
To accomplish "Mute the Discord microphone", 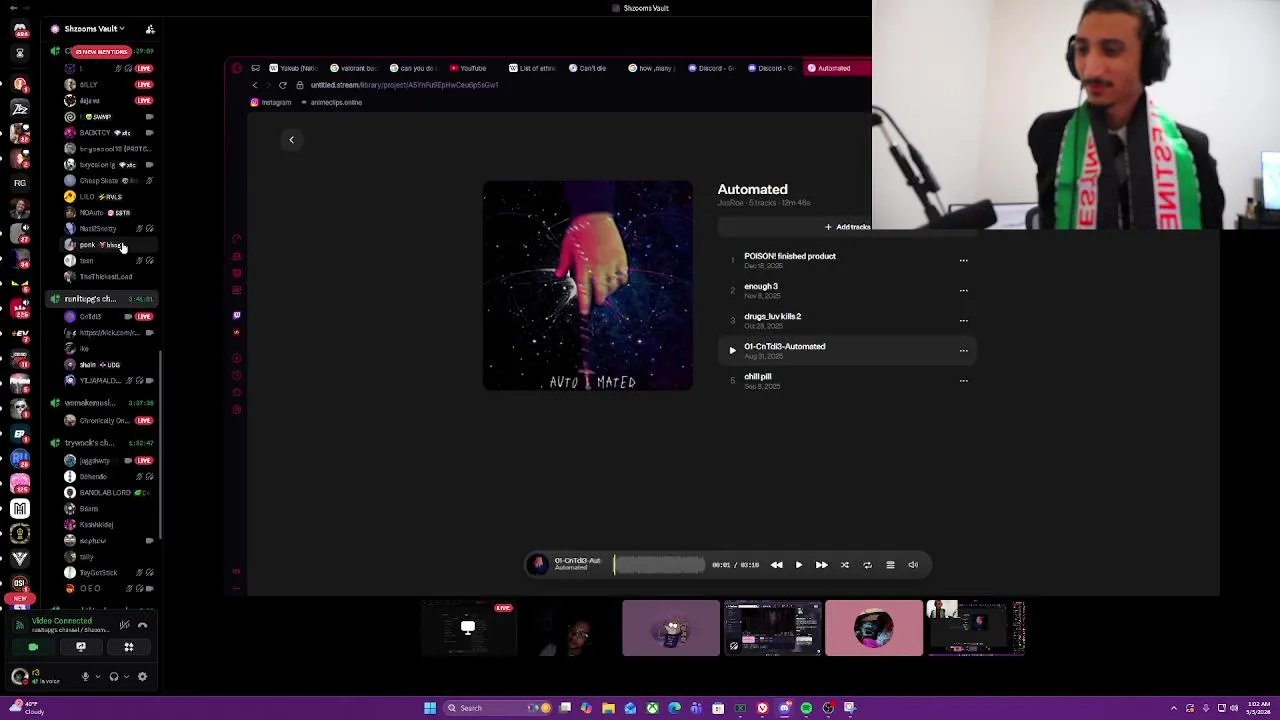I will 85,677.
